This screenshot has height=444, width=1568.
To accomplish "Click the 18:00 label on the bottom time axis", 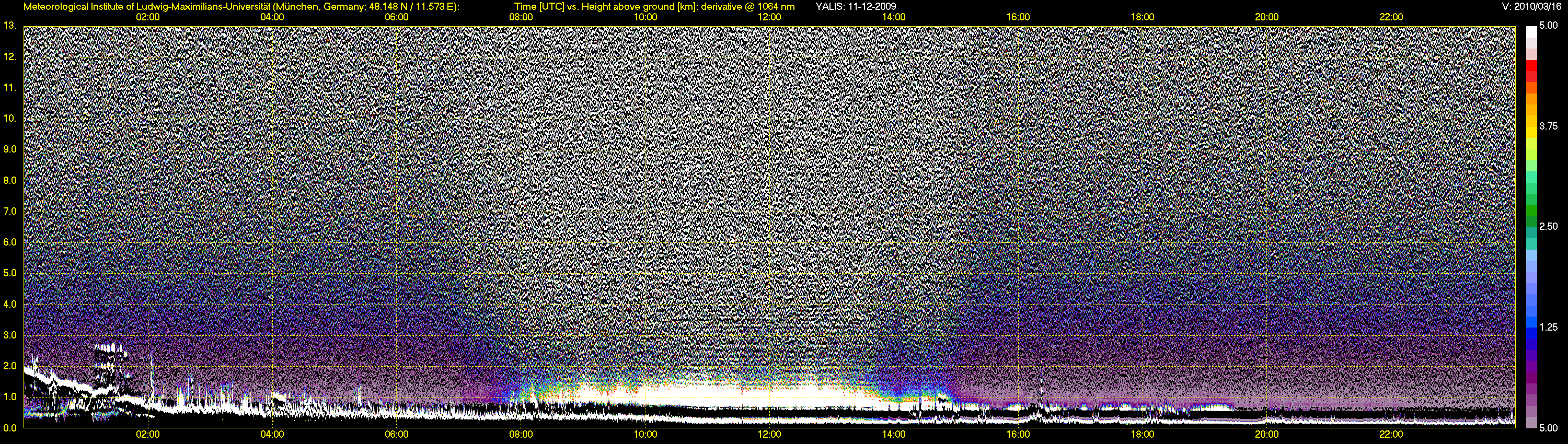I will (1143, 434).
